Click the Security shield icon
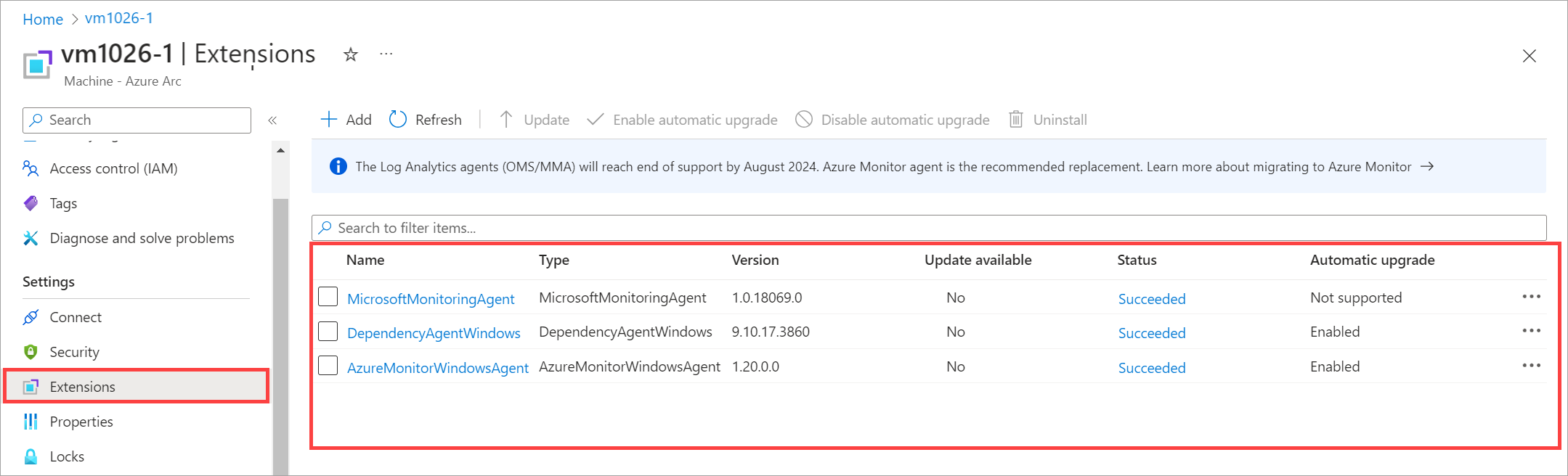The image size is (1568, 476). click(x=31, y=352)
